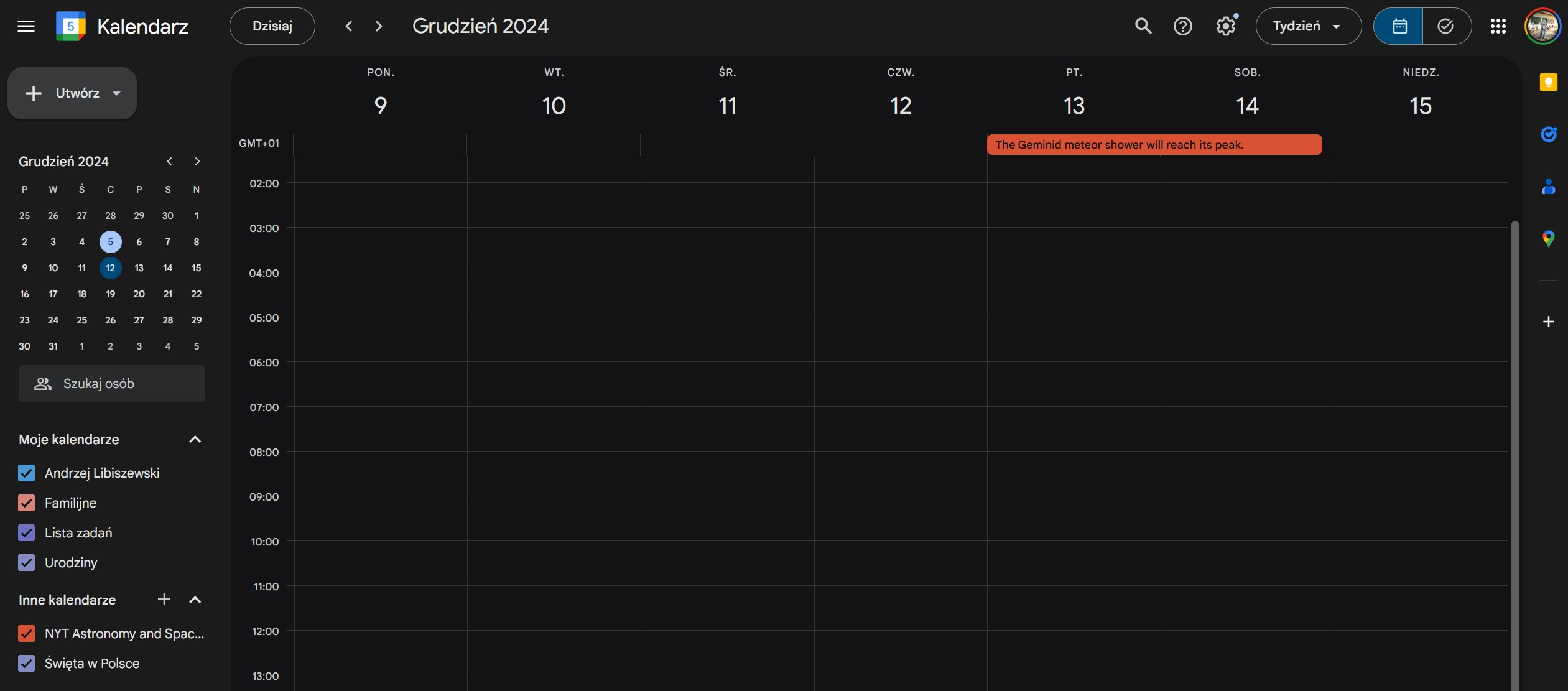Switch to the calendar view tab
Screen dimensions: 1568x691
(1399, 26)
